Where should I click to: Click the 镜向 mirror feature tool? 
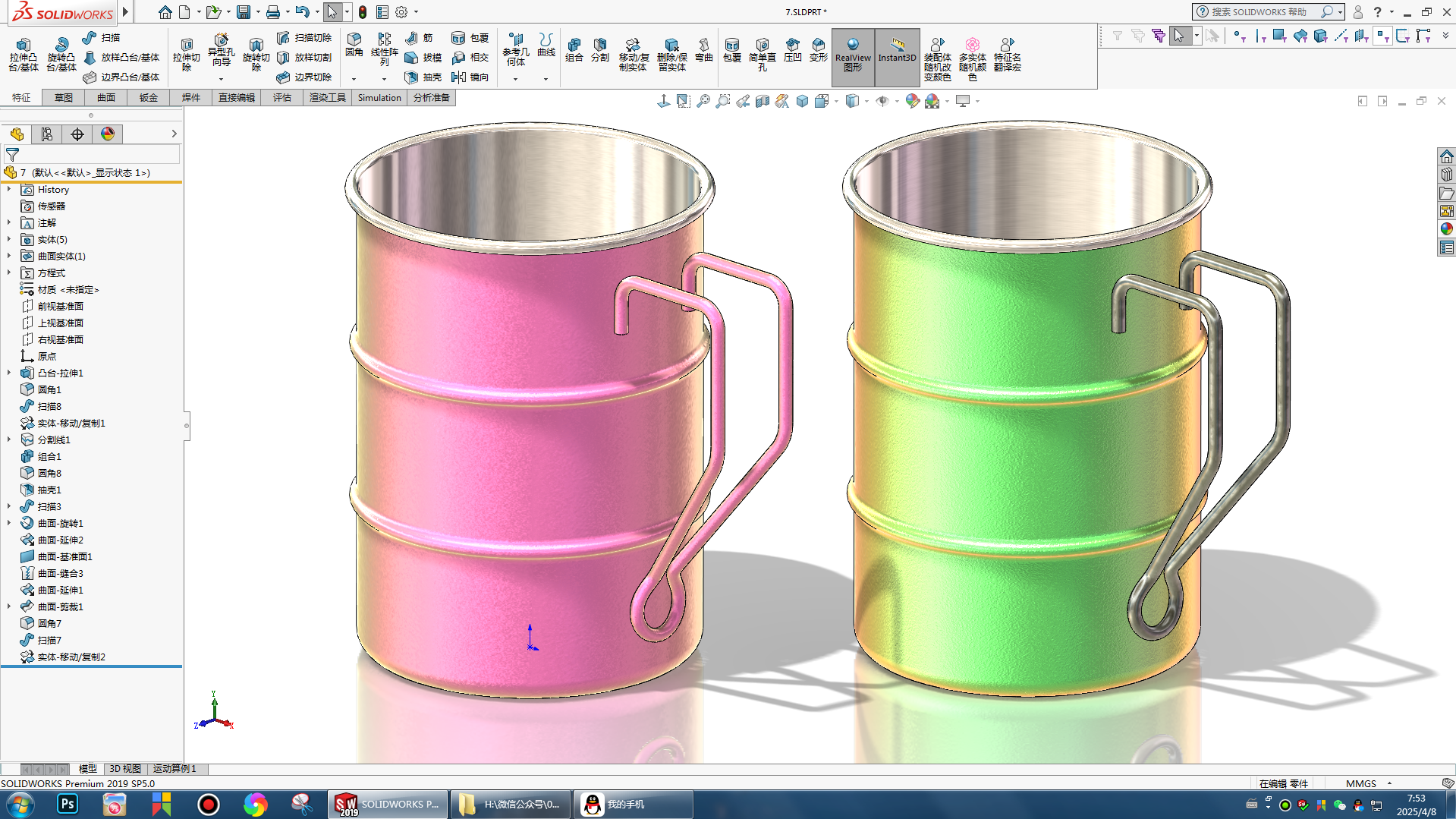click(x=470, y=77)
